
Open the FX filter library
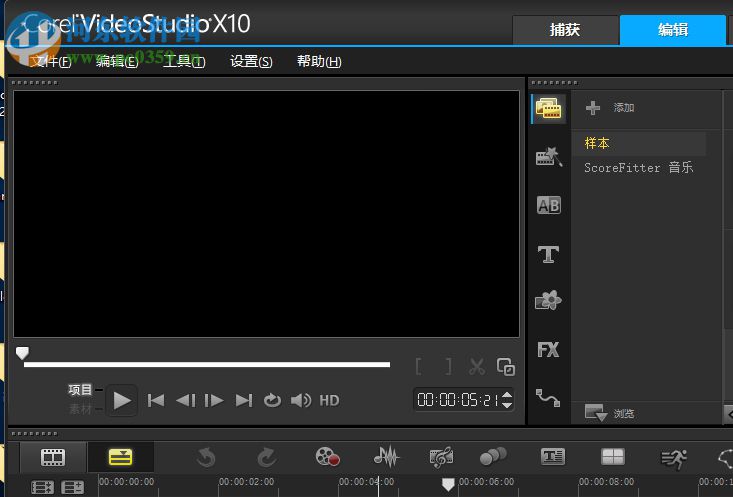click(x=548, y=350)
